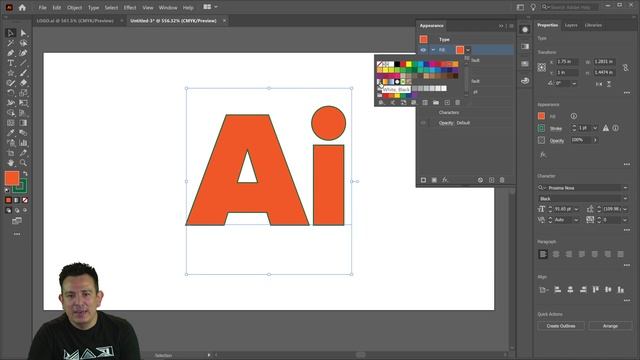Open font style dropdown Black

(625, 198)
